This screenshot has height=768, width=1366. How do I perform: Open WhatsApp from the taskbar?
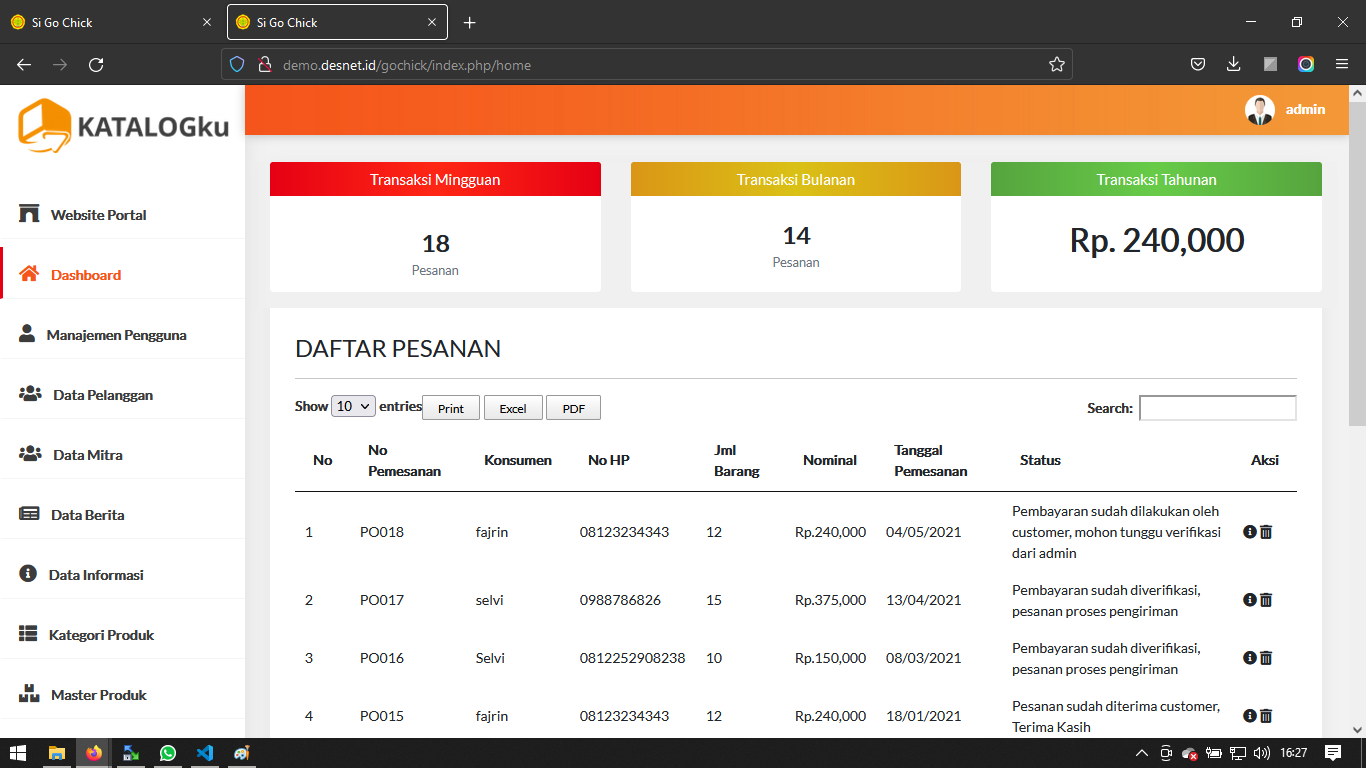coord(167,753)
